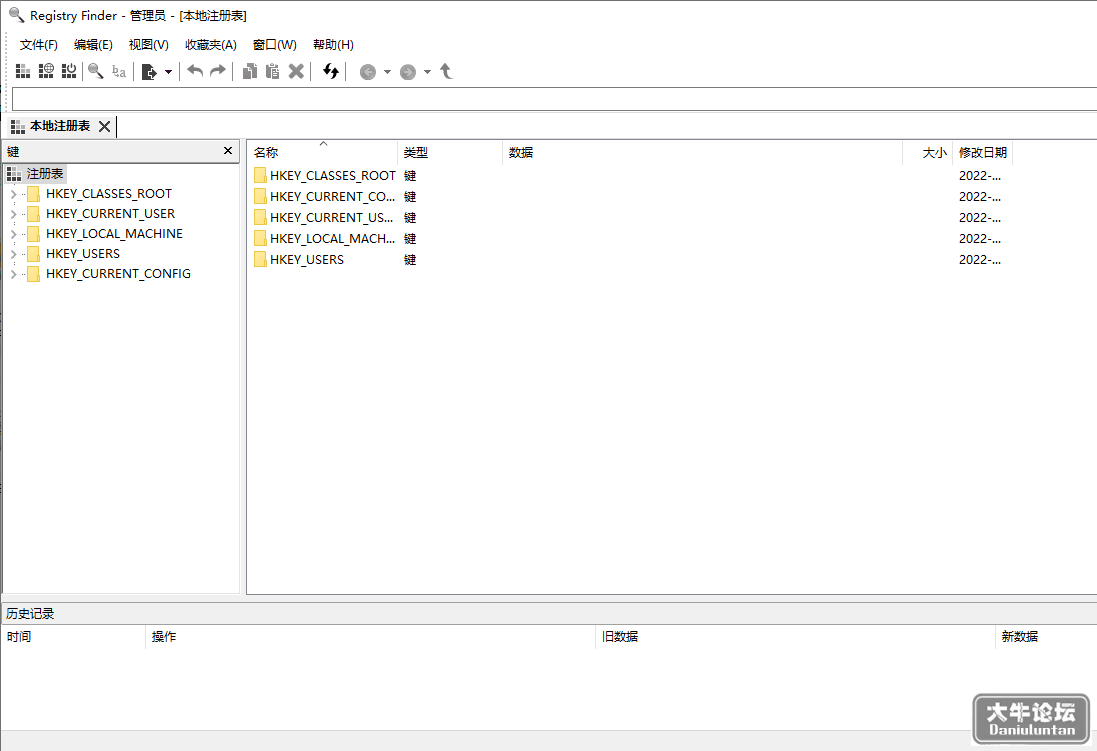This screenshot has width=1097, height=751.
Task: Click the export/import document arrow icon
Action: pyautogui.click(x=149, y=71)
